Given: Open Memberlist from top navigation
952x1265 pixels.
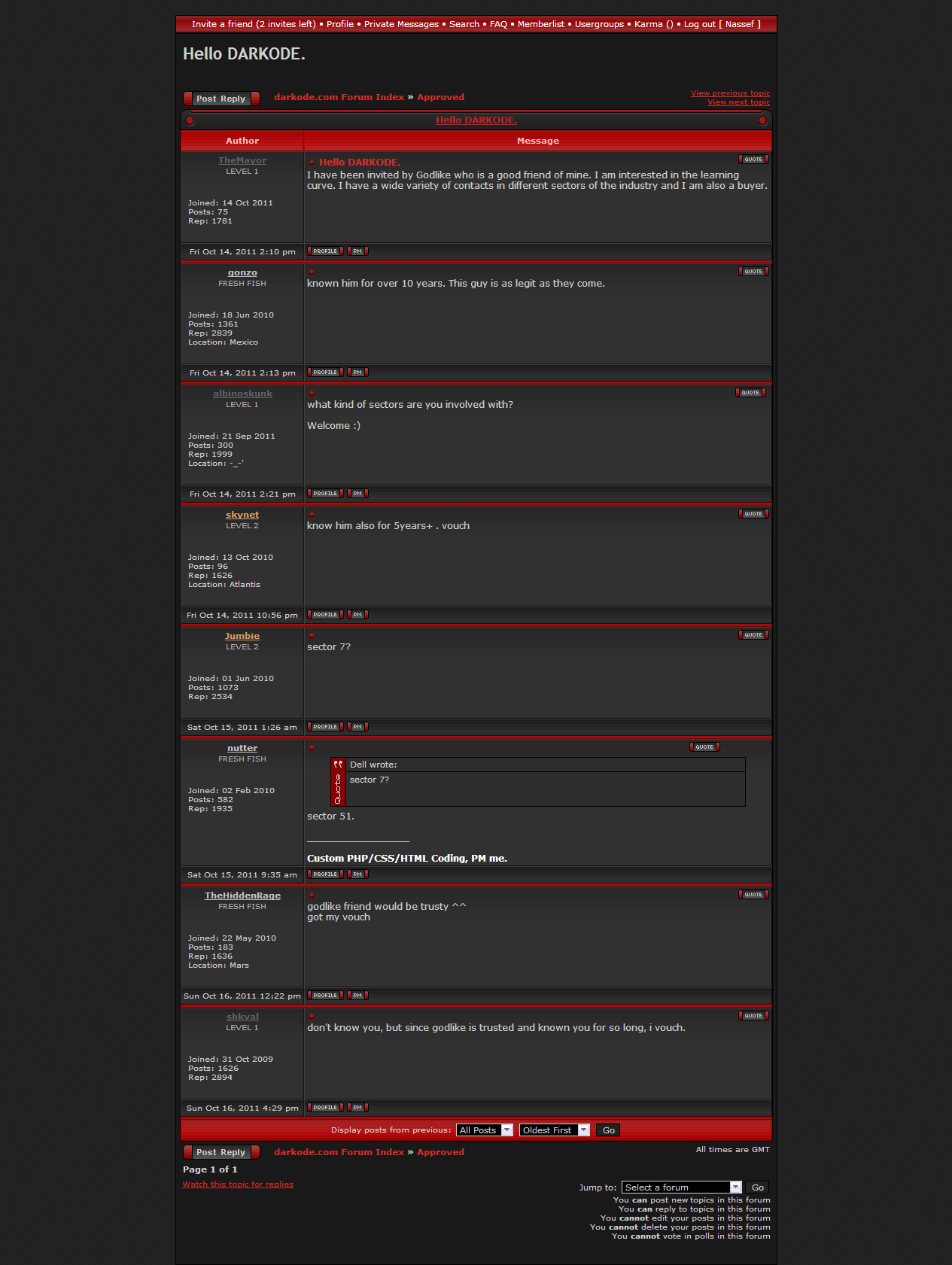Looking at the screenshot, I should pos(540,24).
